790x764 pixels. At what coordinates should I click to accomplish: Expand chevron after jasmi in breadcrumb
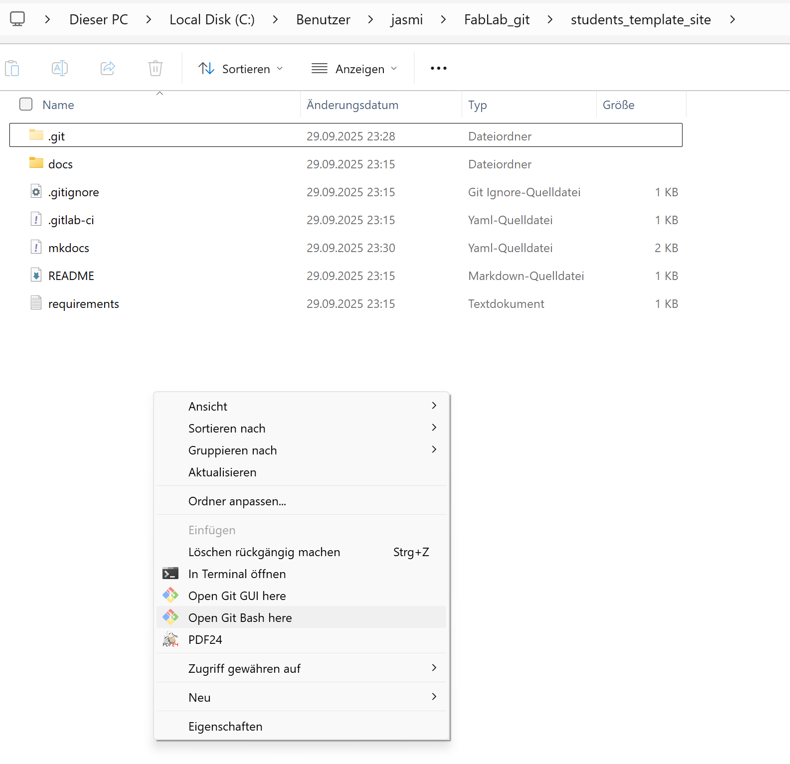point(443,20)
